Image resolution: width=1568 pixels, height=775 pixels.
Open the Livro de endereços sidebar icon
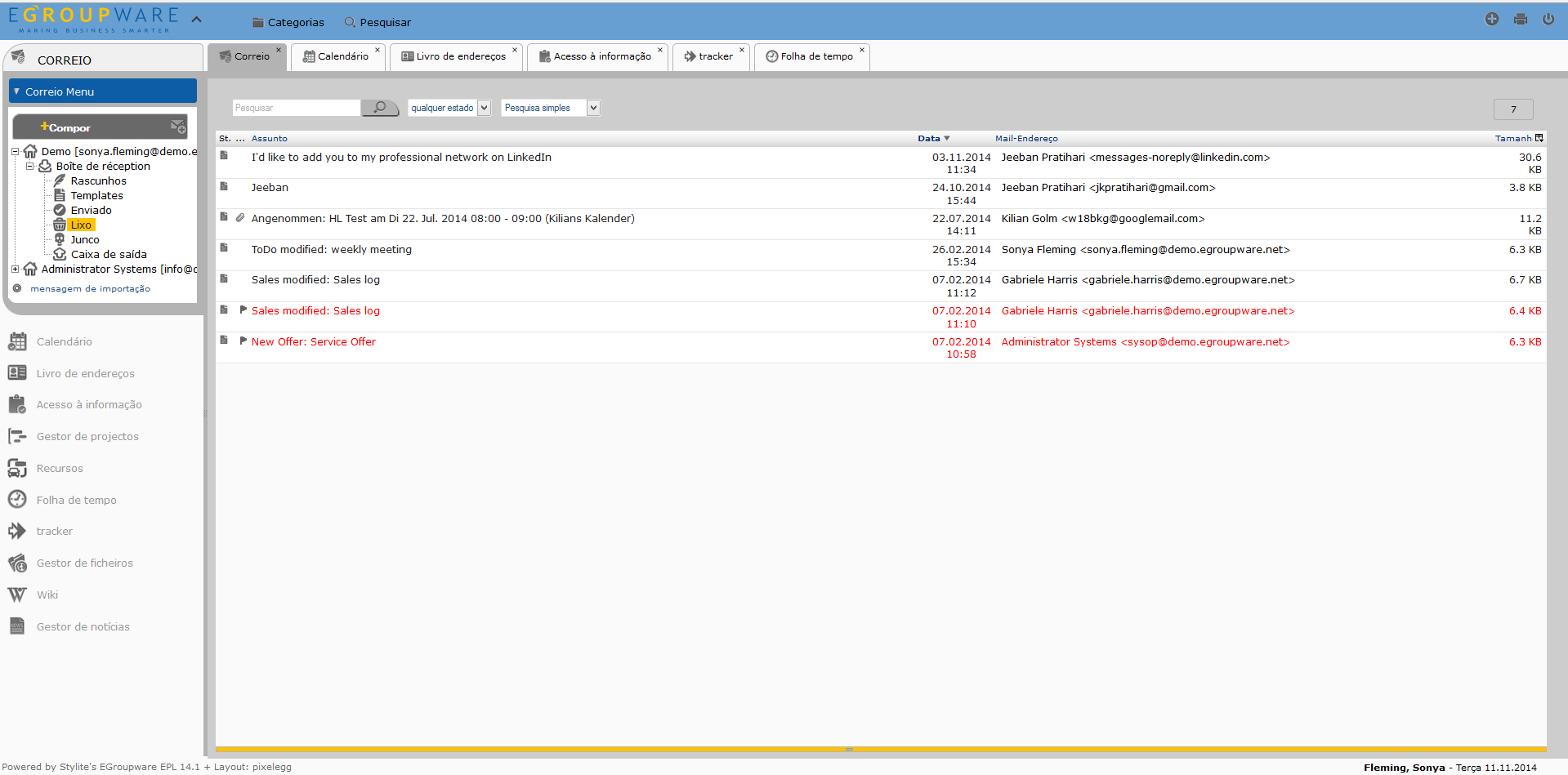coord(17,373)
